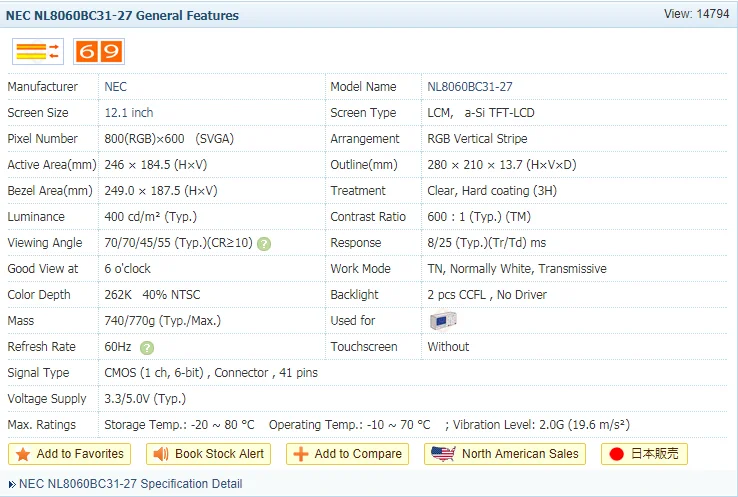
Task: Click the NEC manufacturer link
Action: pyautogui.click(x=115, y=87)
